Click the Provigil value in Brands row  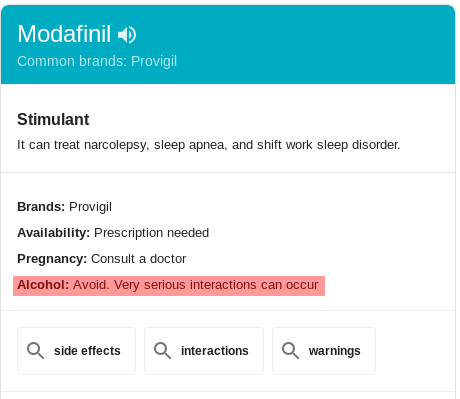(x=90, y=207)
